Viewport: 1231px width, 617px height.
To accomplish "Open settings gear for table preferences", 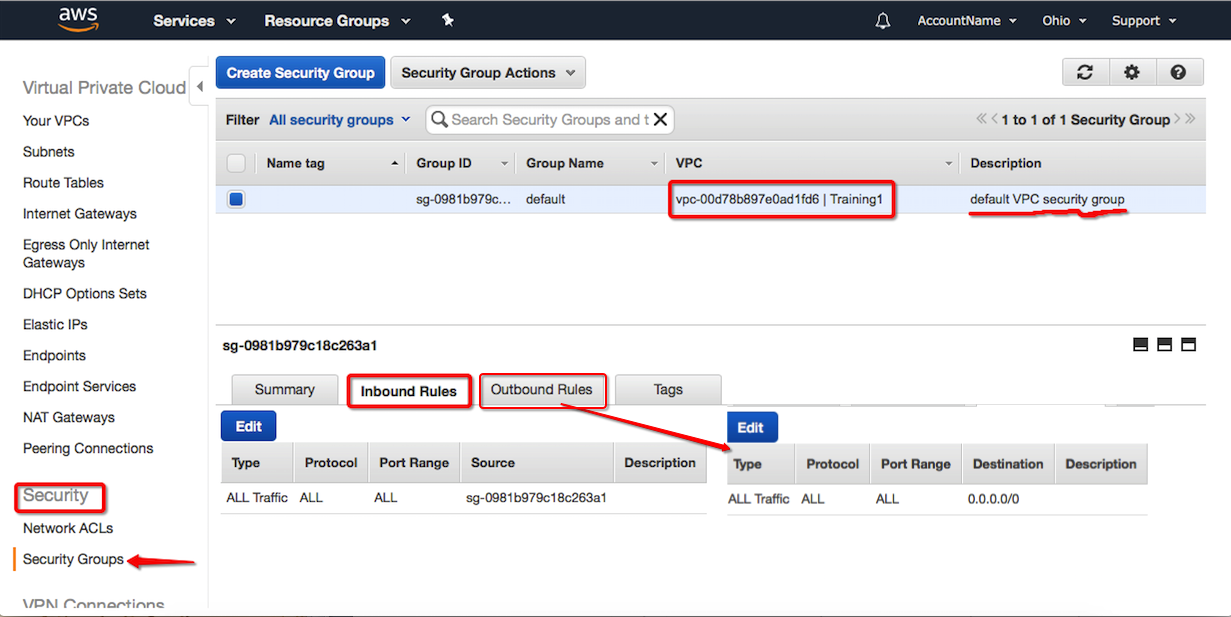I will 1131,72.
